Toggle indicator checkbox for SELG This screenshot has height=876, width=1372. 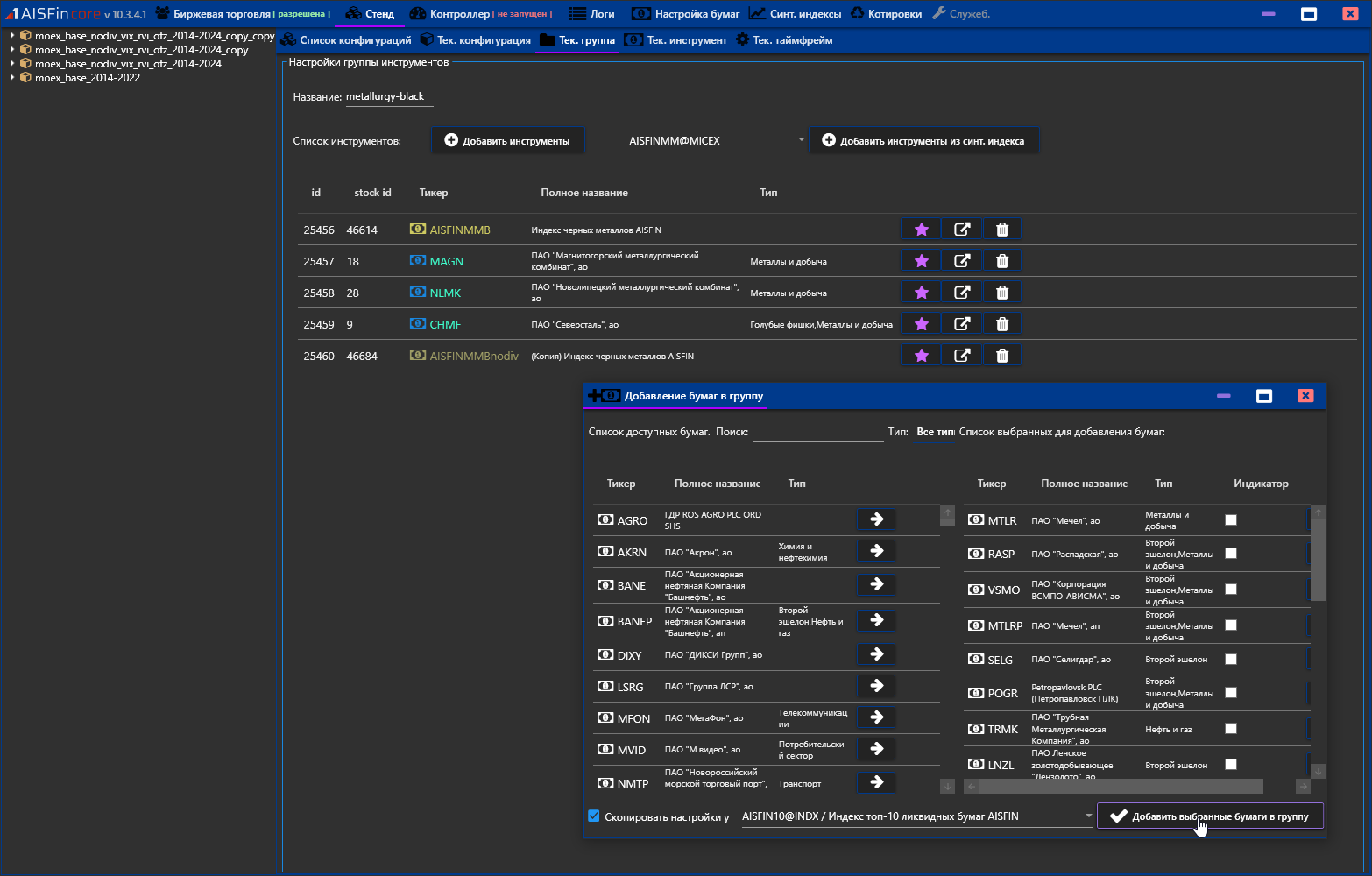[x=1231, y=660]
